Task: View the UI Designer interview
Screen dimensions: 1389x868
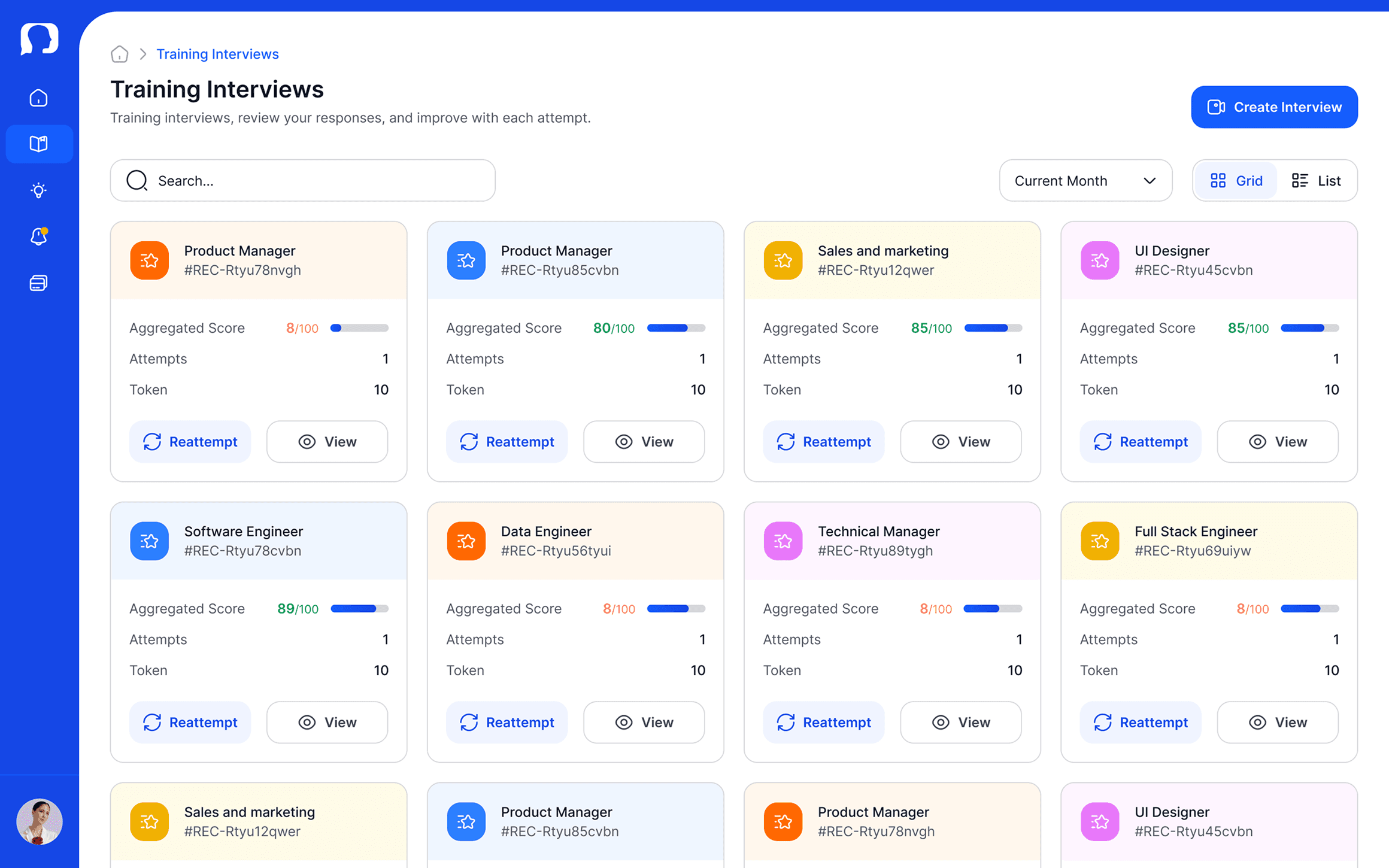Action: click(x=1278, y=442)
